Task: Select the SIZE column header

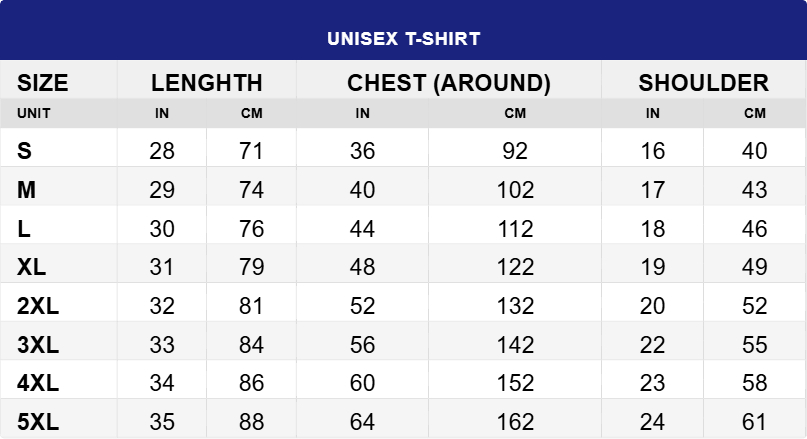Action: pos(43,83)
